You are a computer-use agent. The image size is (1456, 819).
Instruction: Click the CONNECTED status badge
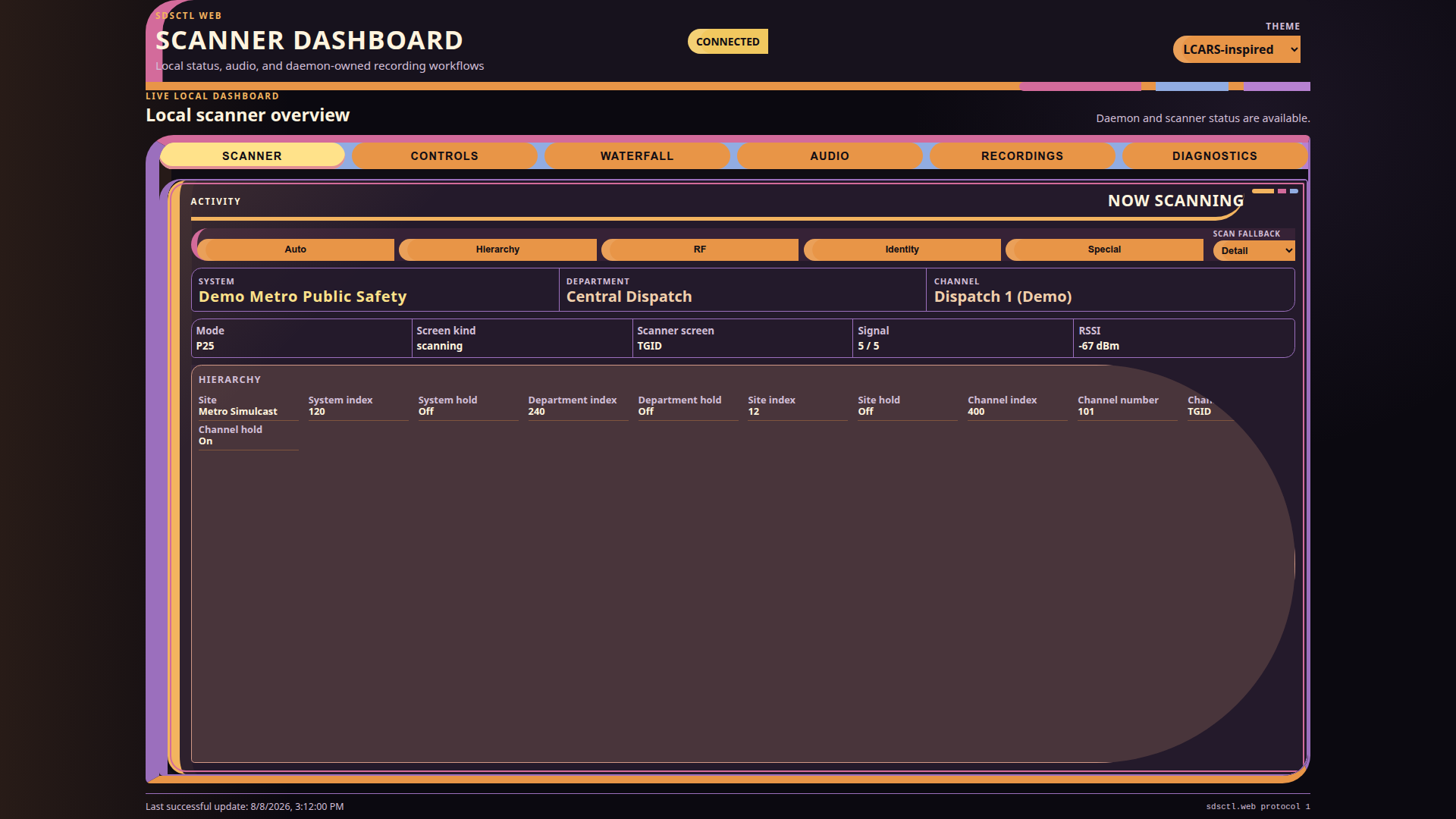tap(728, 42)
